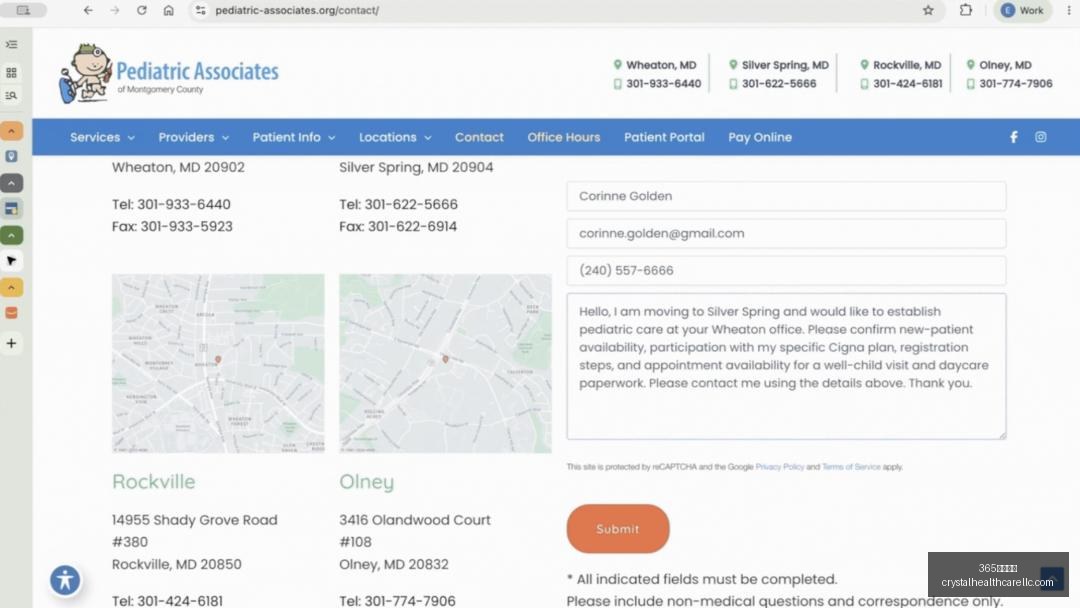Click the name field containing Corinne Golden
This screenshot has height=608, width=1080.
786,196
